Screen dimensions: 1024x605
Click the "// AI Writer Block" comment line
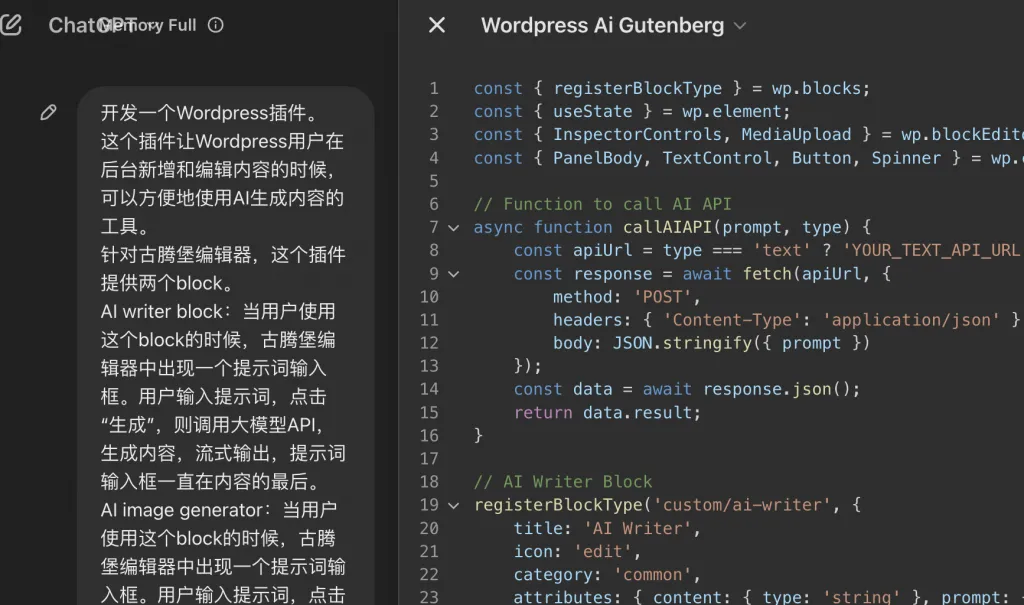click(x=562, y=482)
